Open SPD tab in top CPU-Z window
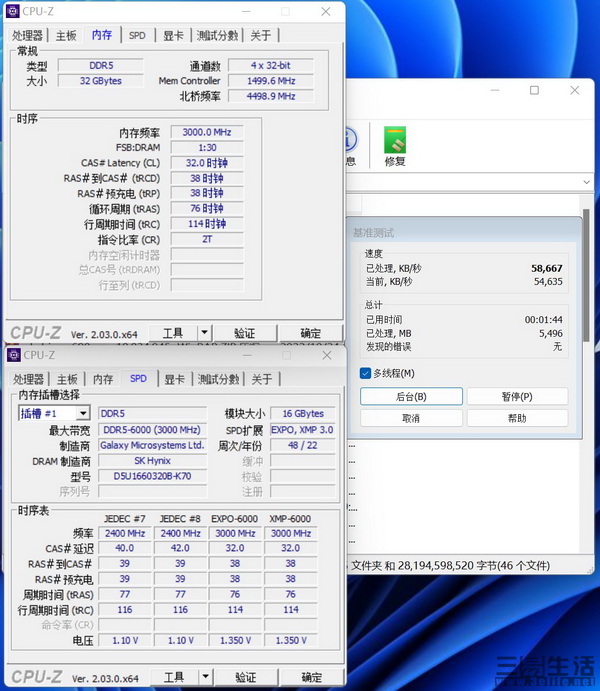This screenshot has height=691, width=600. [137, 36]
